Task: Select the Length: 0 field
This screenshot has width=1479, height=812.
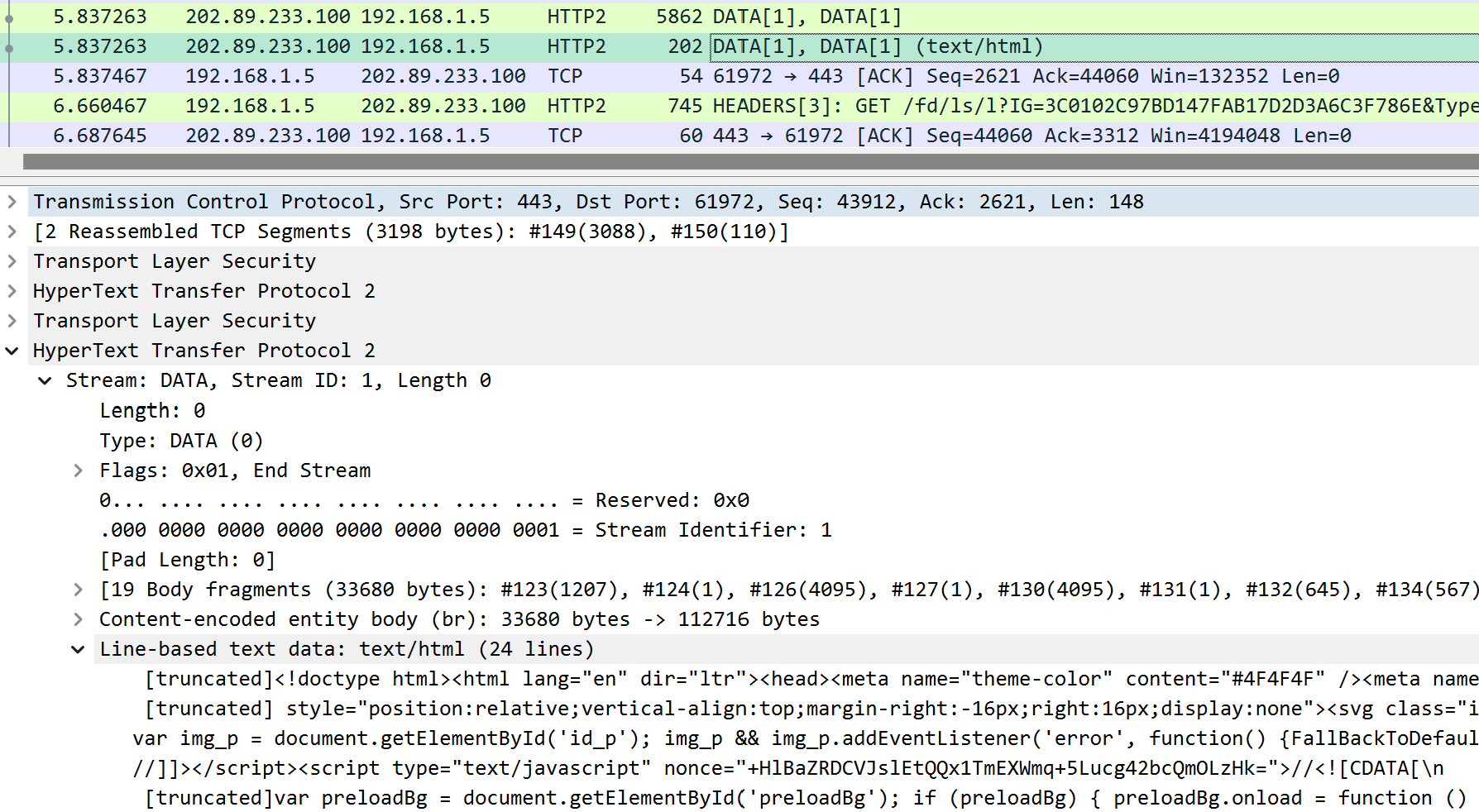Action: click(x=152, y=411)
